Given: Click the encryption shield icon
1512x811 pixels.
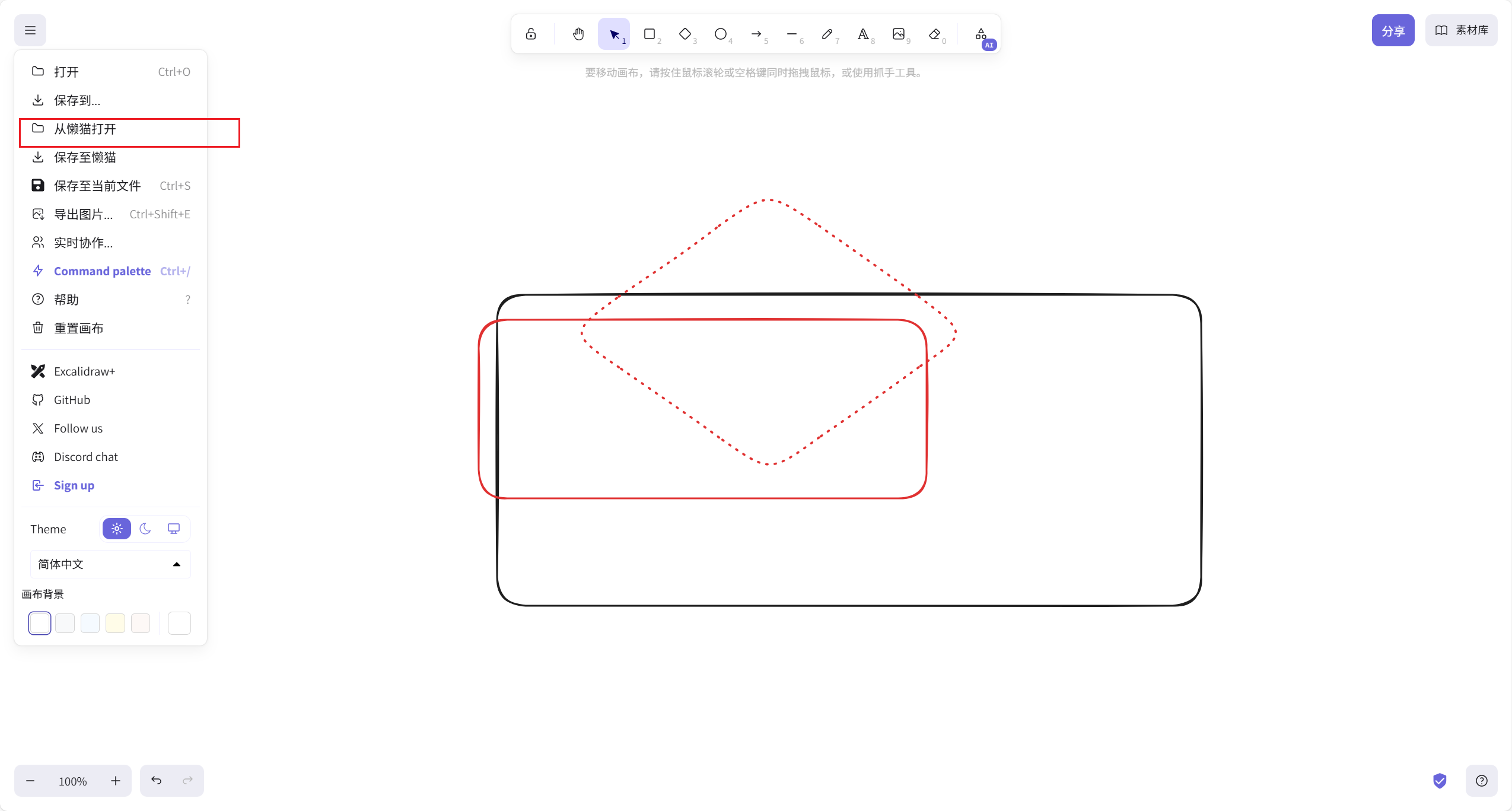Looking at the screenshot, I should tap(1440, 781).
